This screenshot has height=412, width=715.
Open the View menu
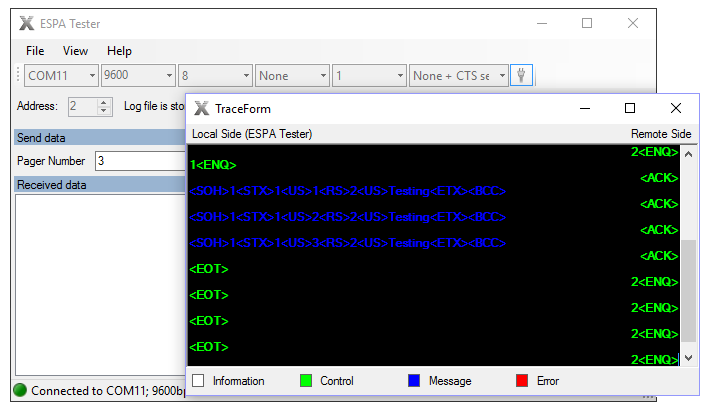[75, 51]
